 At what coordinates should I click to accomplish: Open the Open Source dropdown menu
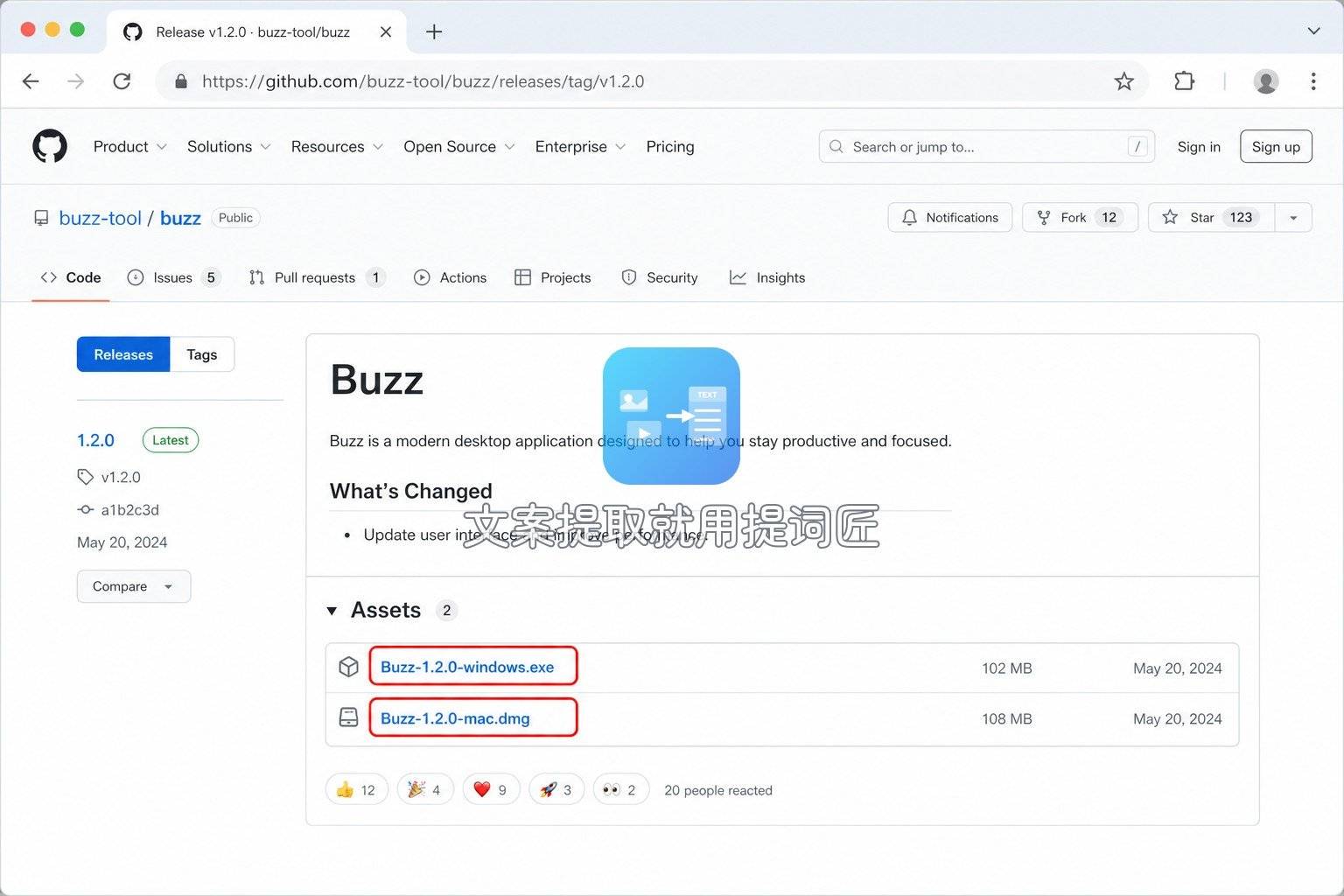(x=458, y=147)
